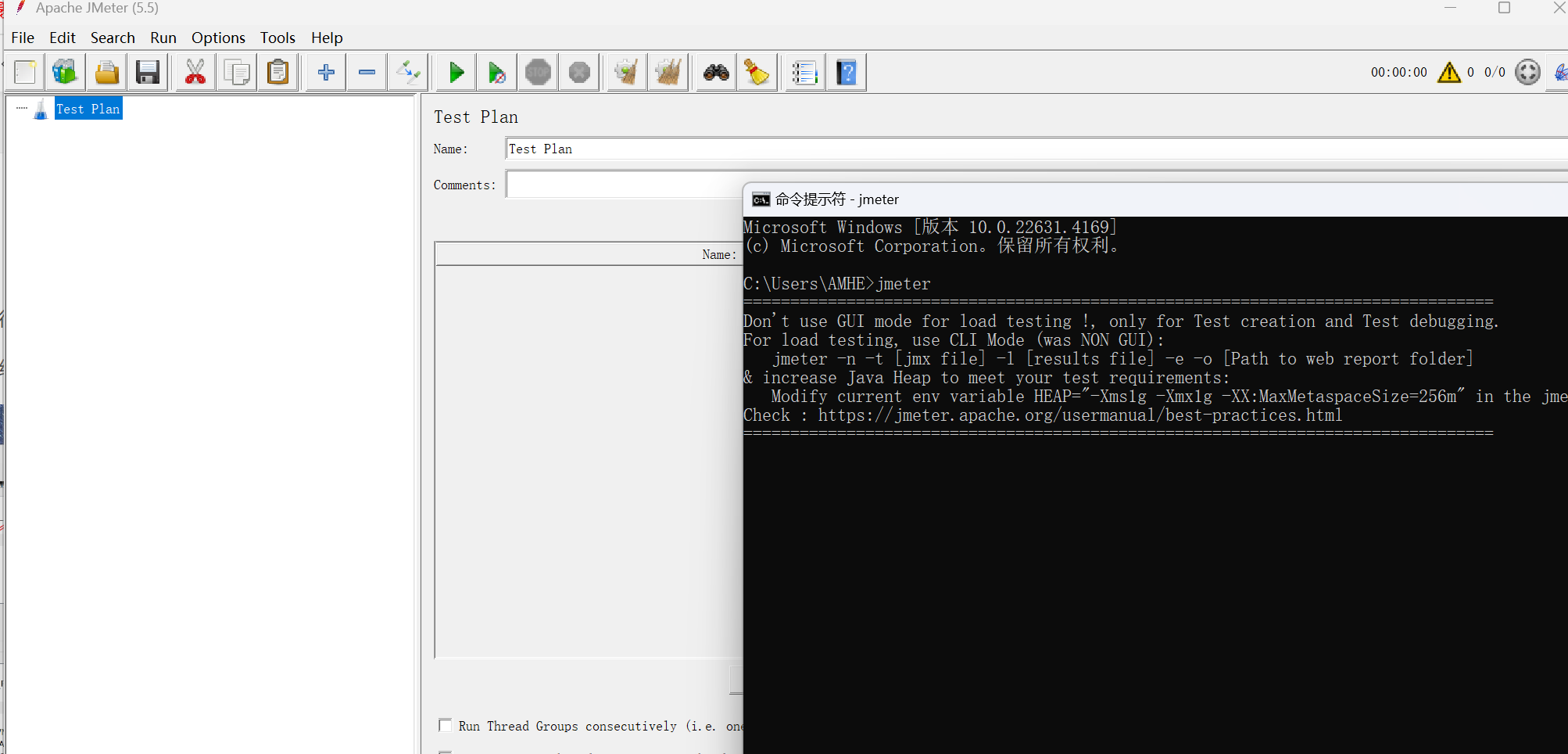Click the best-practices URL in command prompt

(1080, 415)
